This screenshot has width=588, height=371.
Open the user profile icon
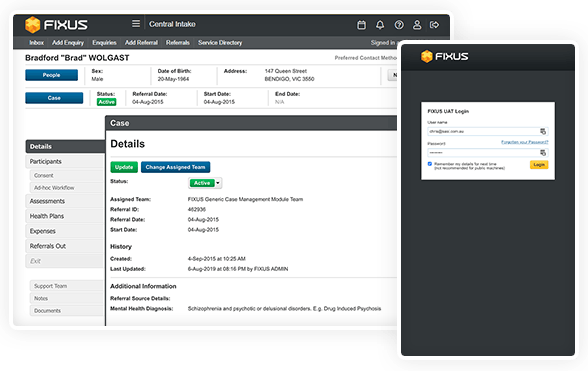click(417, 25)
